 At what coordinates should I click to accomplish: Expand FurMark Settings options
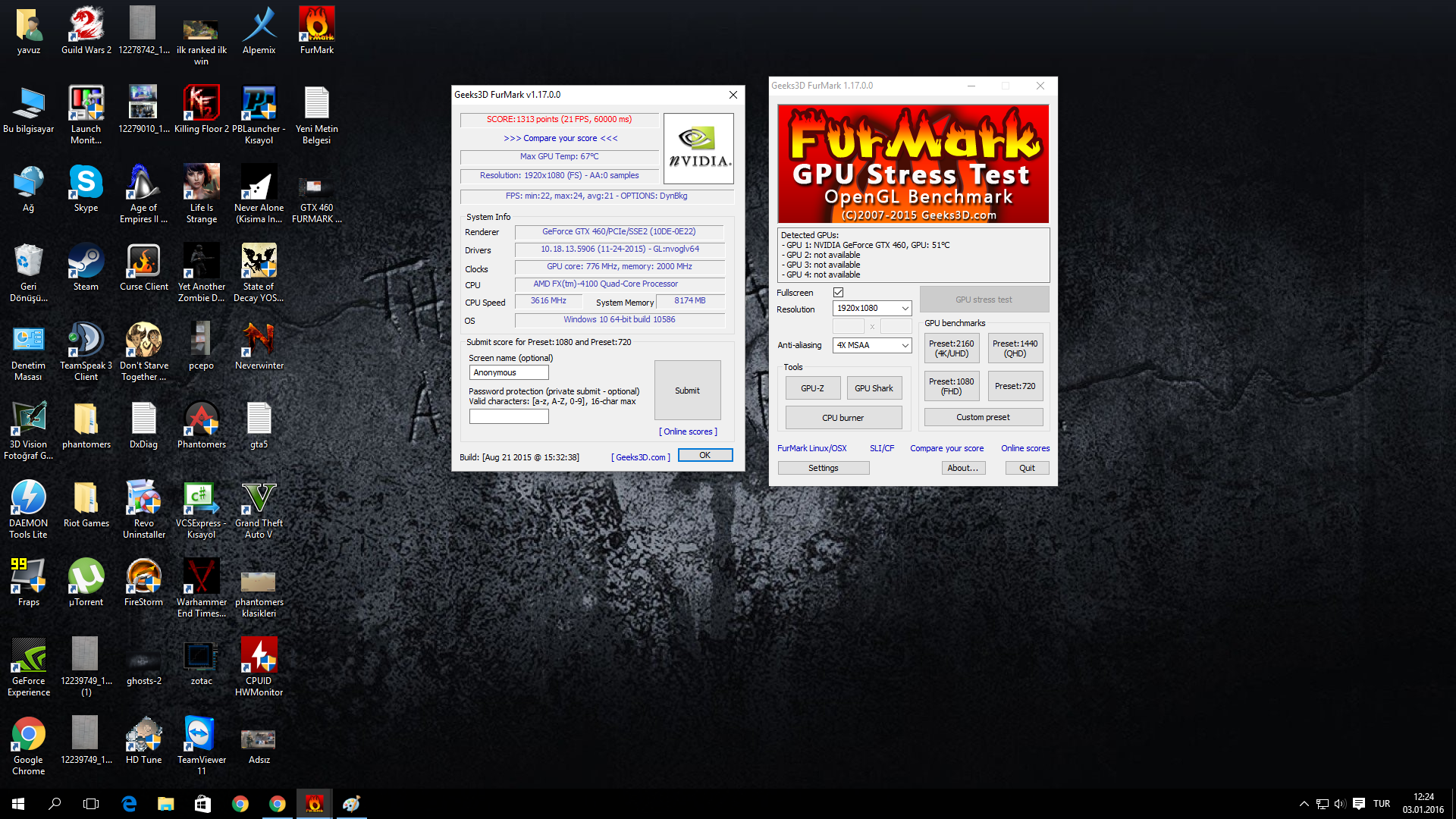(x=822, y=468)
